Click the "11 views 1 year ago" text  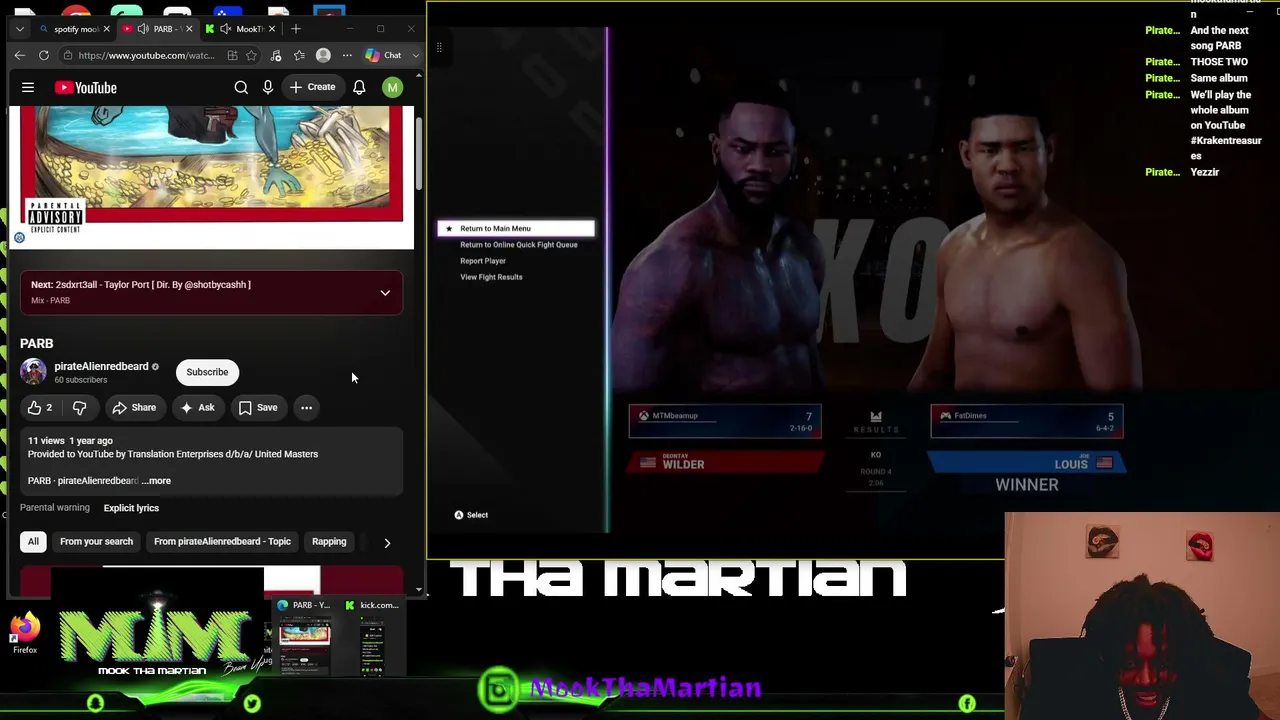click(x=70, y=441)
